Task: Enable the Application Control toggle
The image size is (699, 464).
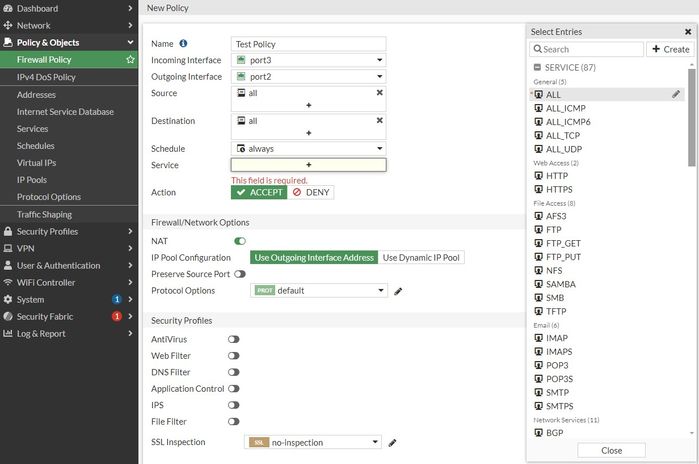Action: [x=234, y=389]
